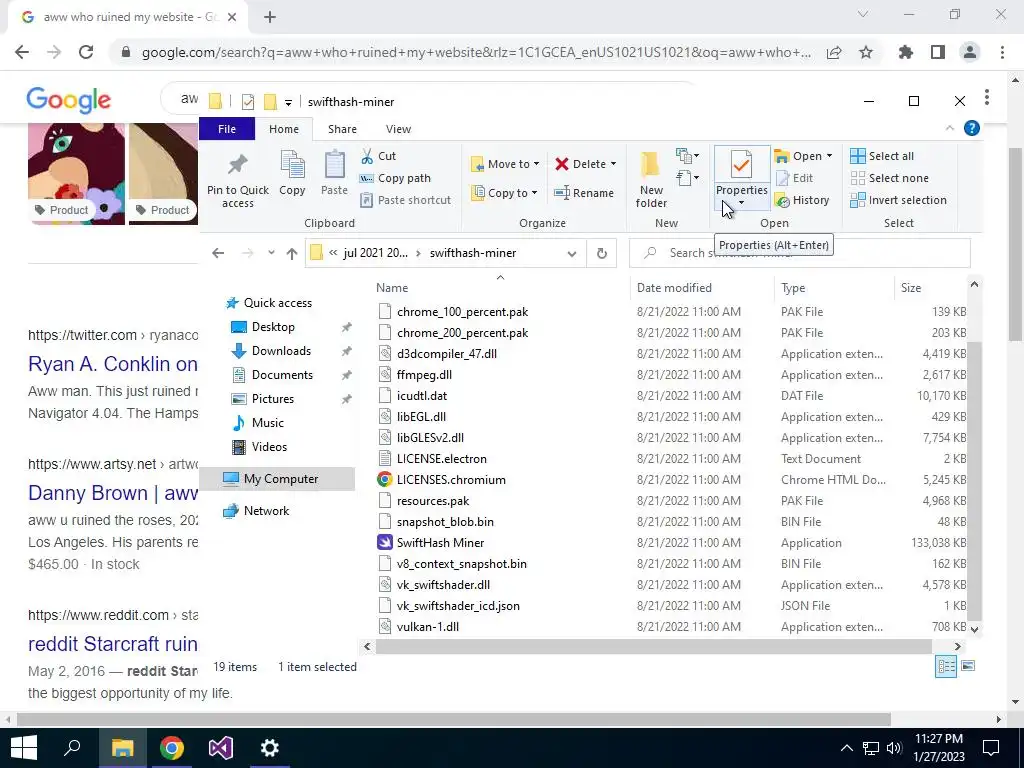
Task: Reload the Chrome page
Action: (x=86, y=52)
